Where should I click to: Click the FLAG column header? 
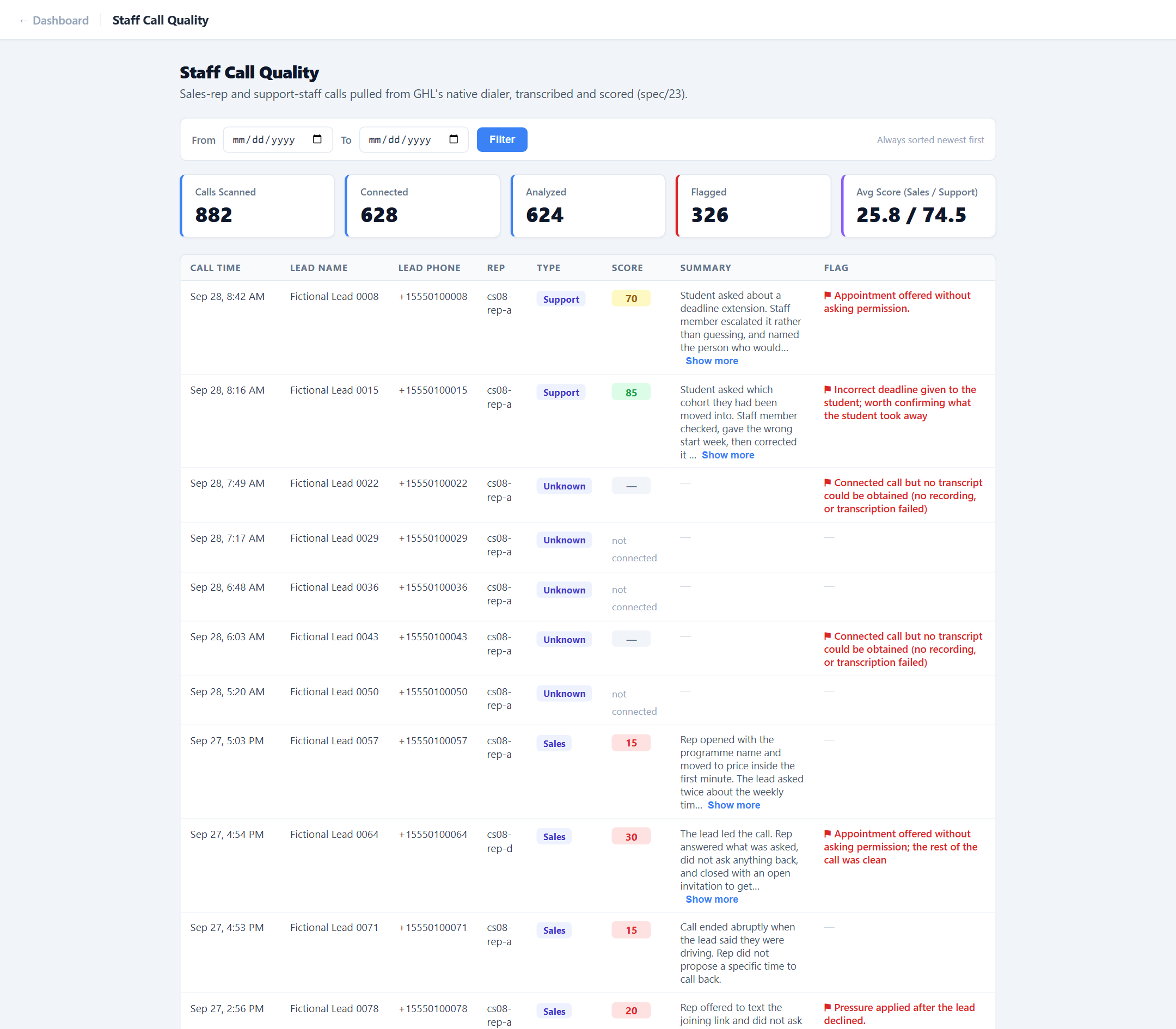[x=836, y=267]
